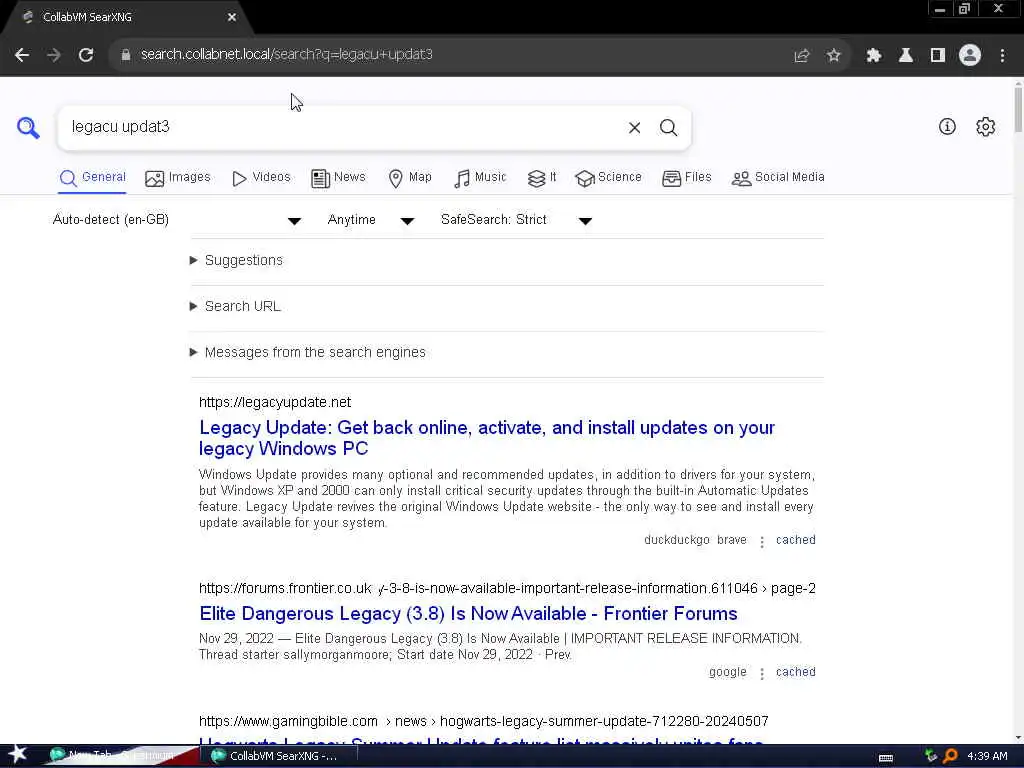The width and height of the screenshot is (1024, 768).
Task: Expand the Search URL section
Action: pos(235,306)
